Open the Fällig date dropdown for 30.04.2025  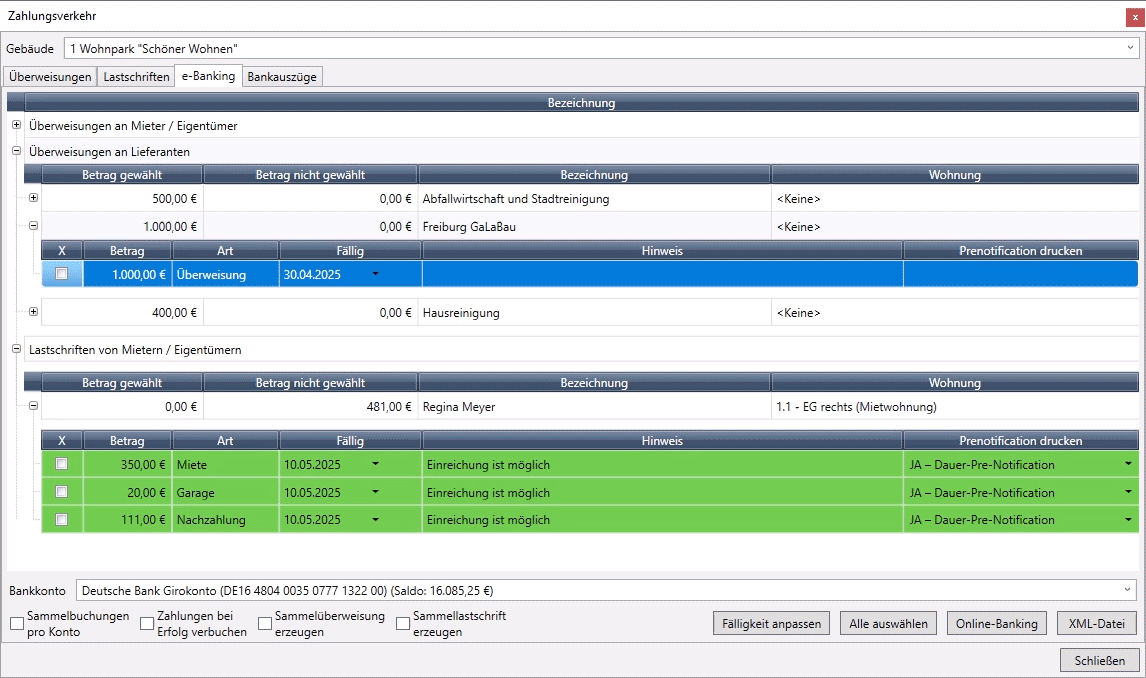point(376,274)
